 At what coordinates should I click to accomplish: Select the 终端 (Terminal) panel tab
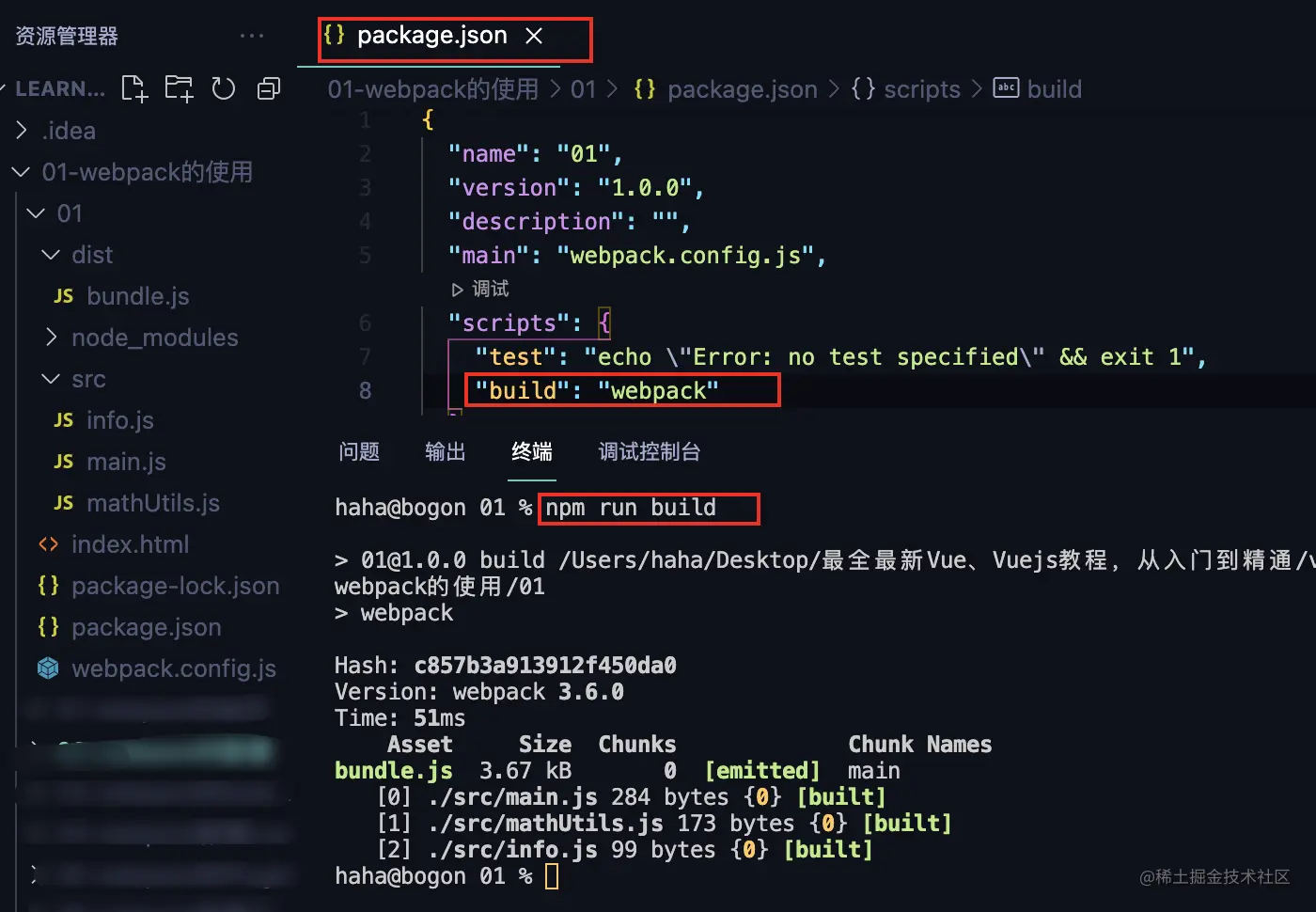(532, 452)
